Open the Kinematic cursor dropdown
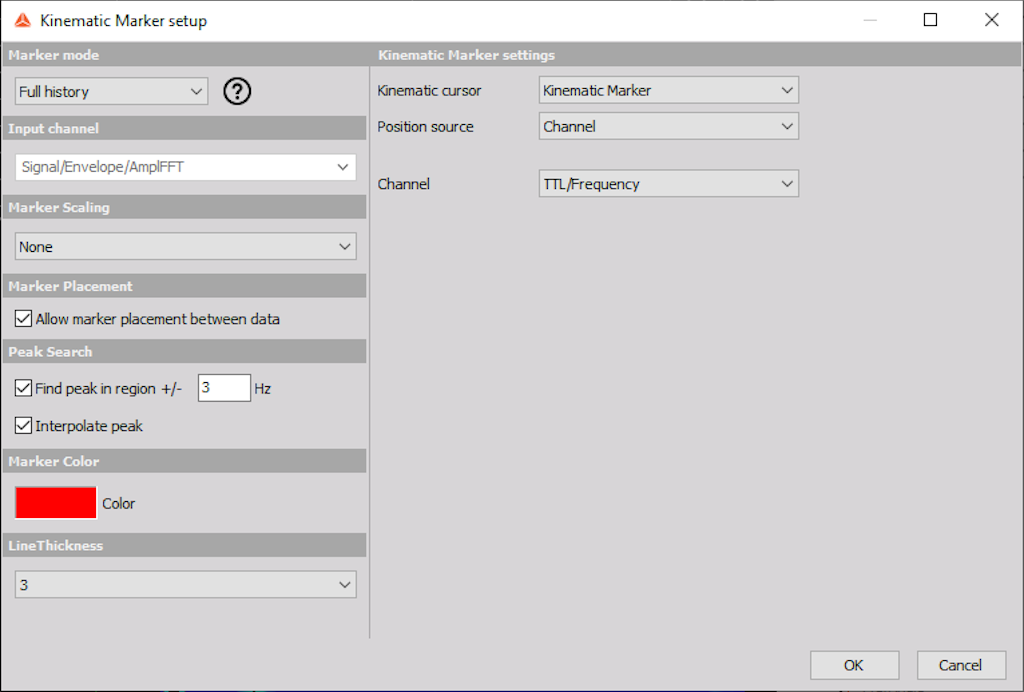The width and height of the screenshot is (1024, 692). 669,90
